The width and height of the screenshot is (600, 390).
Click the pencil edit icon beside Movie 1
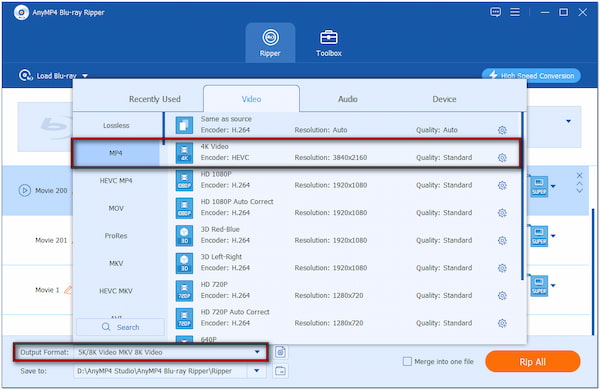[x=68, y=290]
